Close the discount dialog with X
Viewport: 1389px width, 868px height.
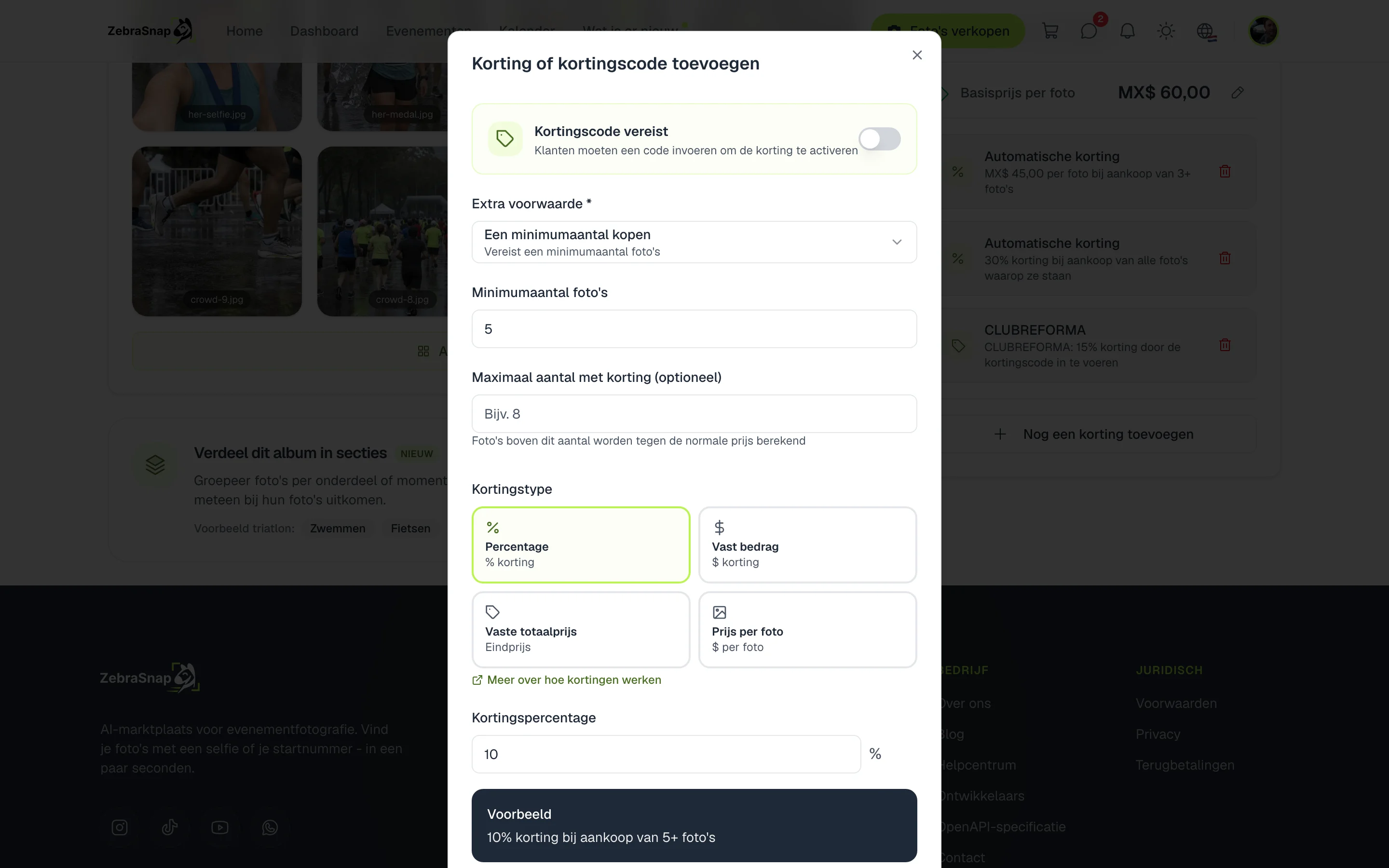click(x=917, y=55)
